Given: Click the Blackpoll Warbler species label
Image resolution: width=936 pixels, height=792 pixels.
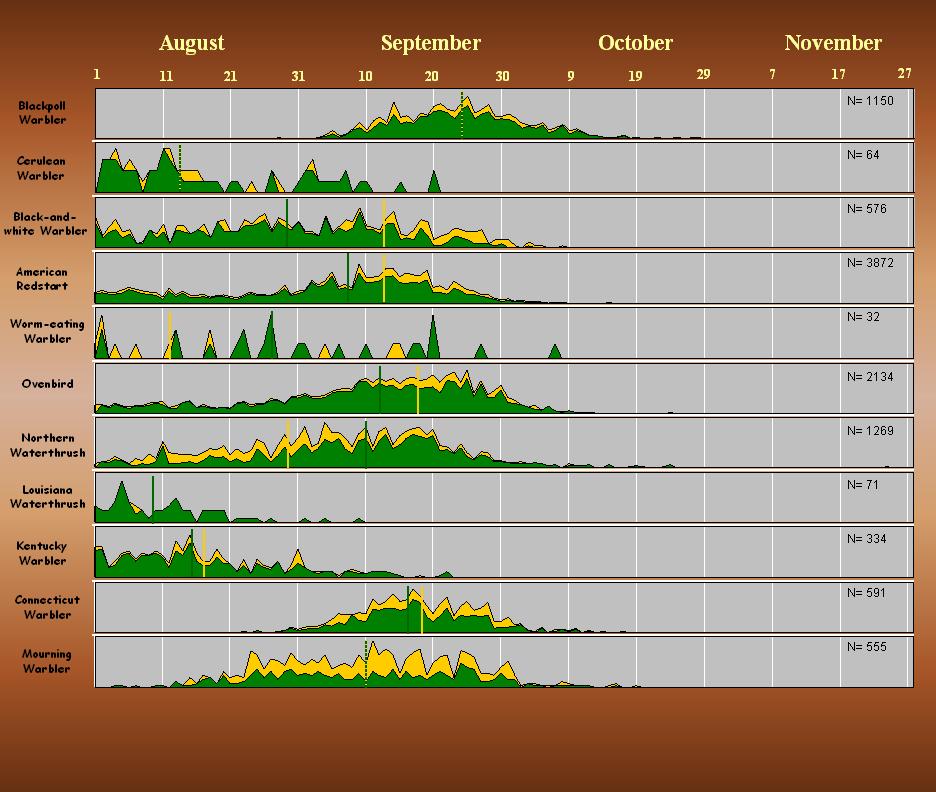Looking at the screenshot, I should coord(42,113).
